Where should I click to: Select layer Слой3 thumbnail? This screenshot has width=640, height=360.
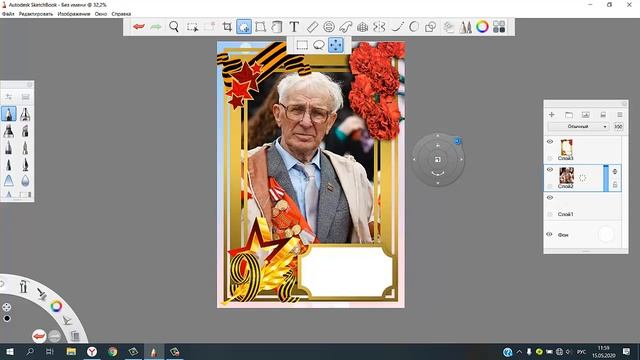[x=566, y=147]
